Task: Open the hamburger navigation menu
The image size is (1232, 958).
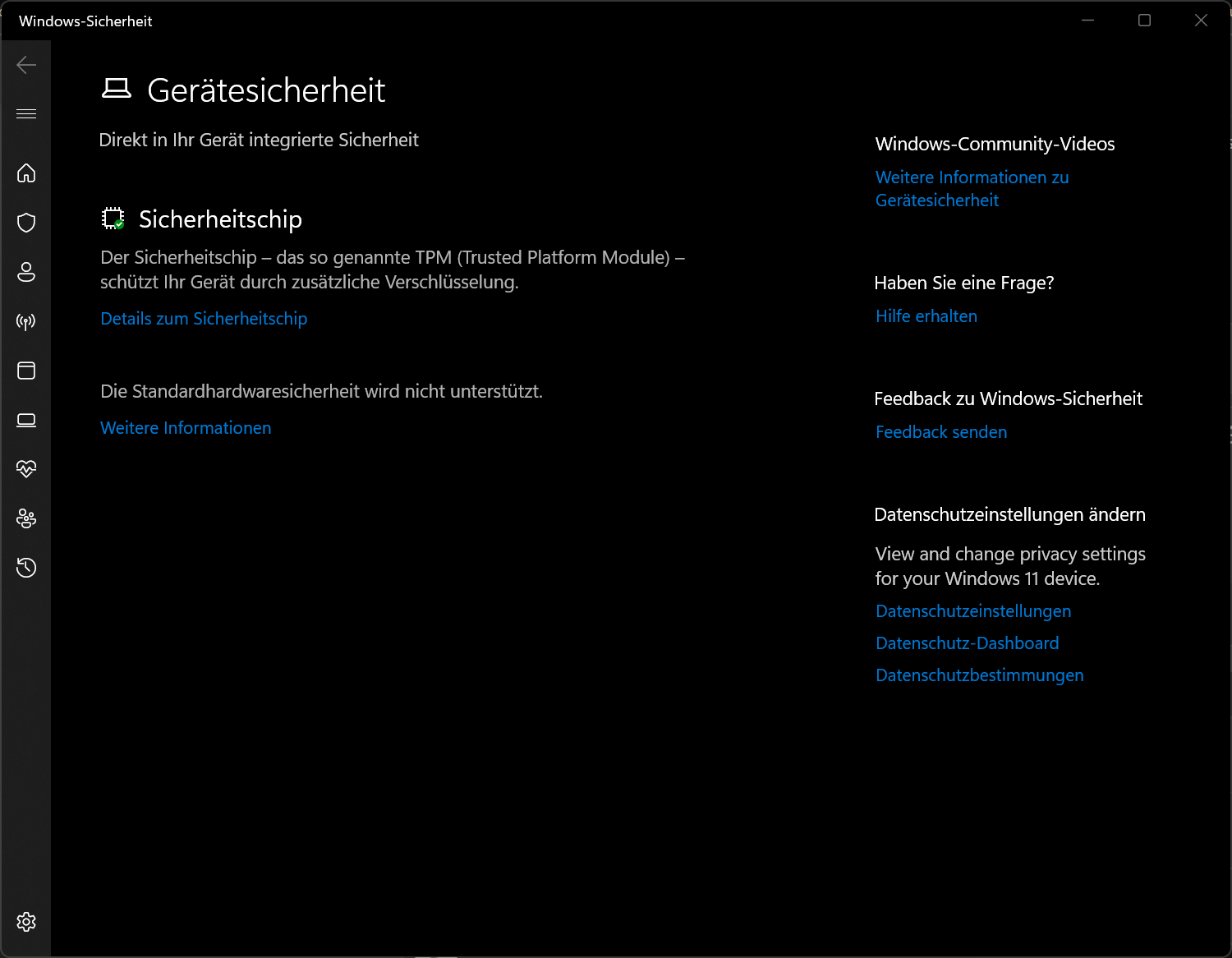Action: click(26, 113)
